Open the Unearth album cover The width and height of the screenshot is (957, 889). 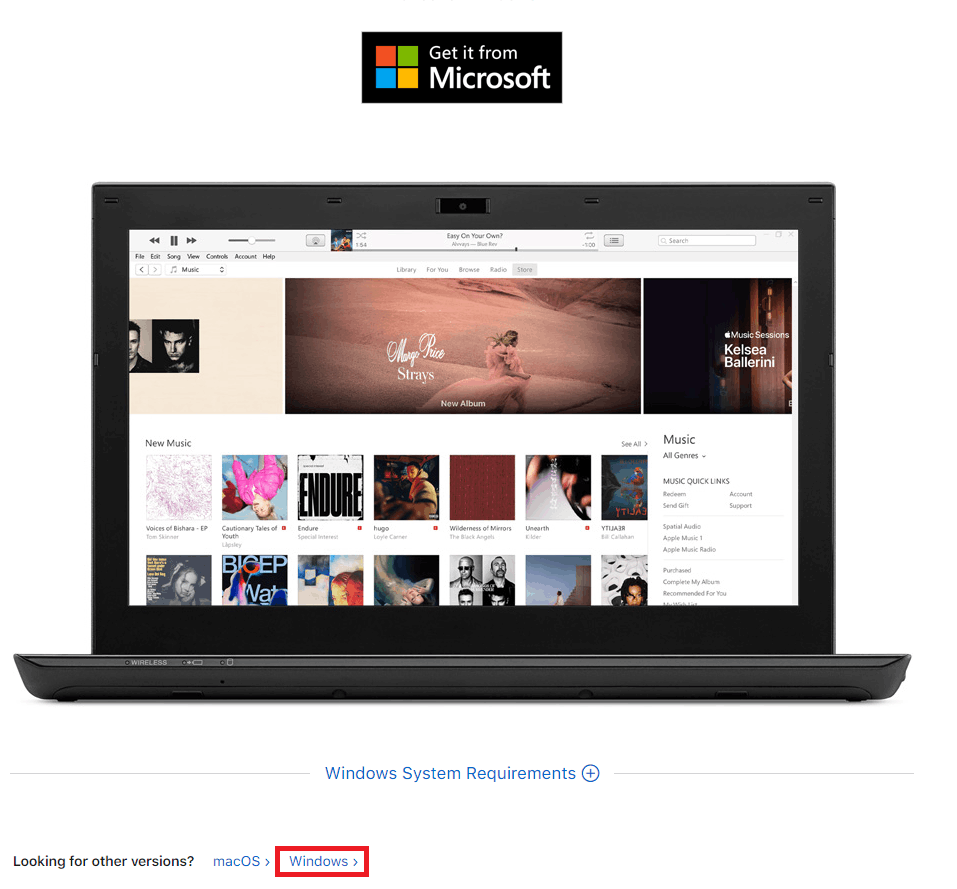558,488
